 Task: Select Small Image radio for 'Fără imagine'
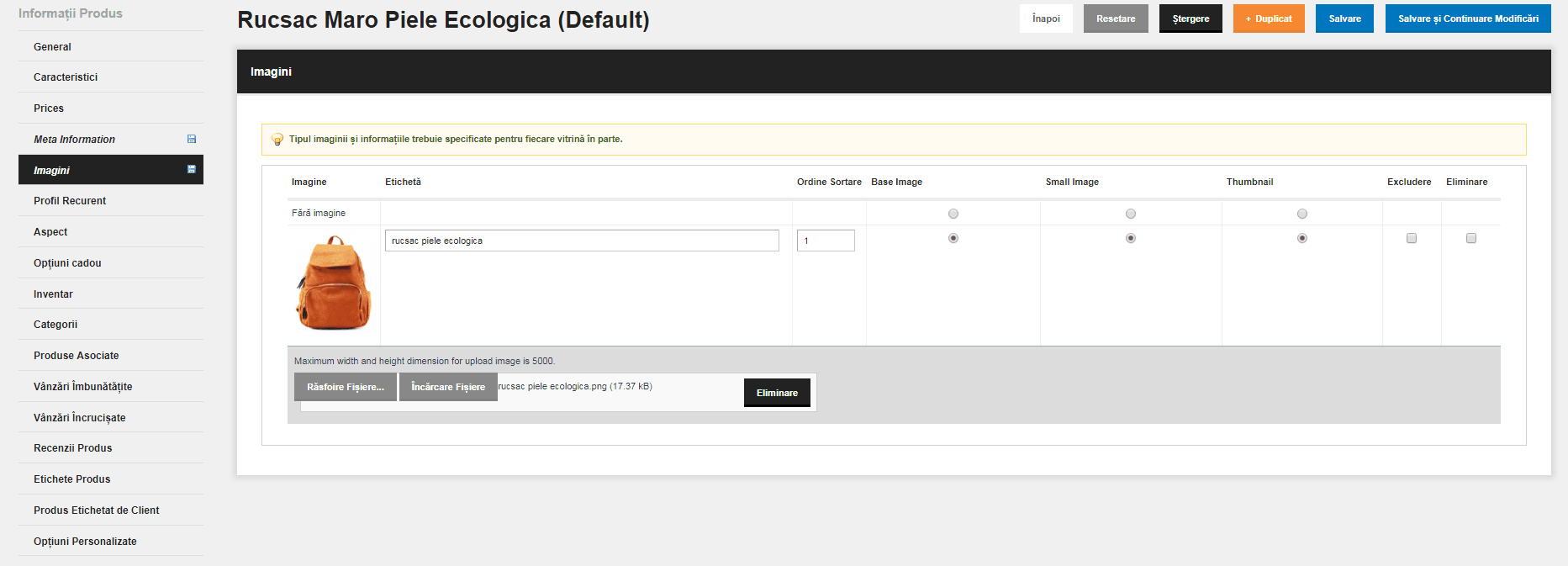(1131, 214)
